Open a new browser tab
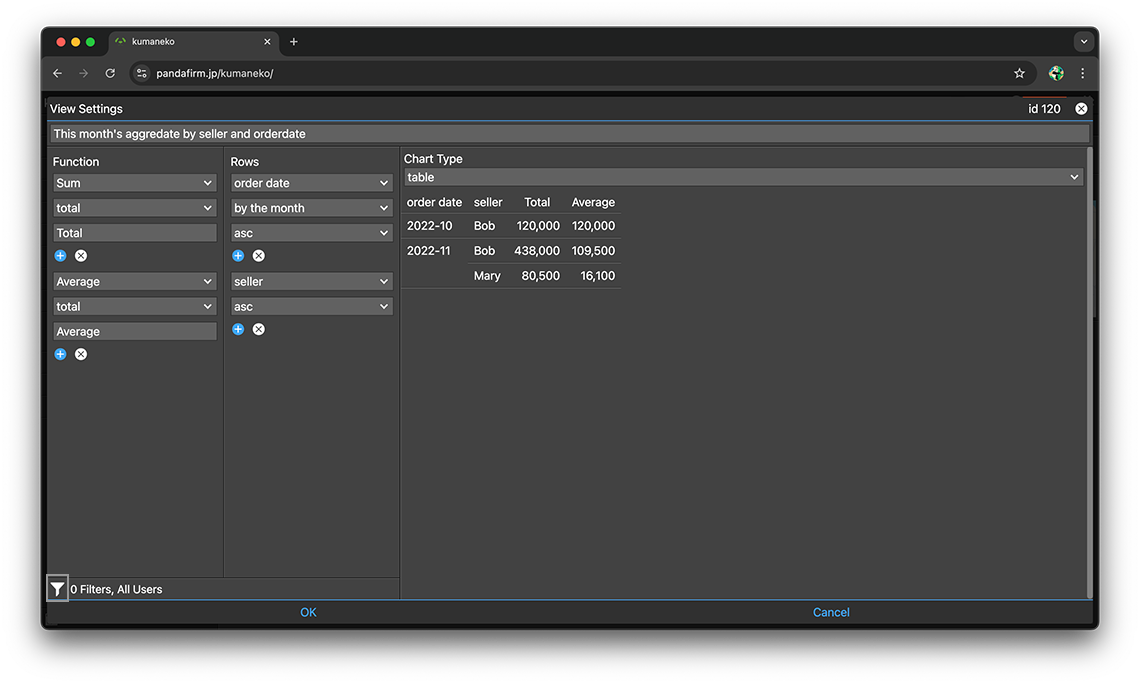1140x683 pixels. (294, 42)
